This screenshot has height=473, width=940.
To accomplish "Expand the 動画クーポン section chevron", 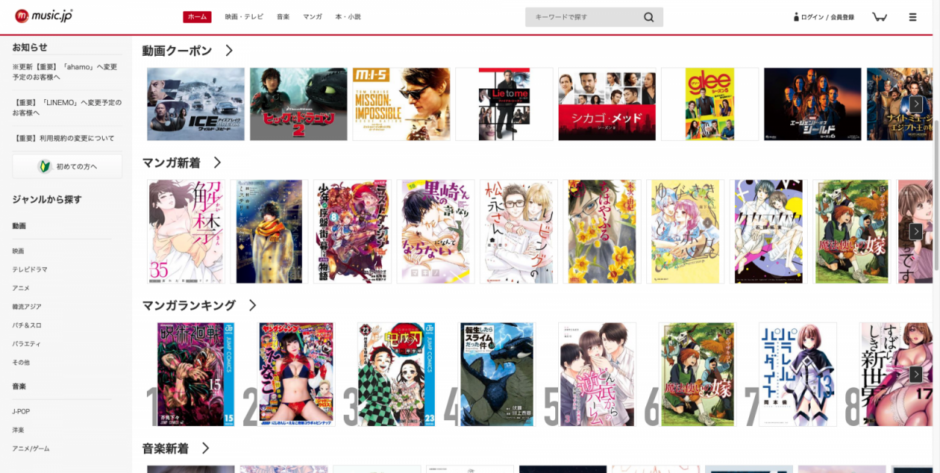I will point(229,50).
